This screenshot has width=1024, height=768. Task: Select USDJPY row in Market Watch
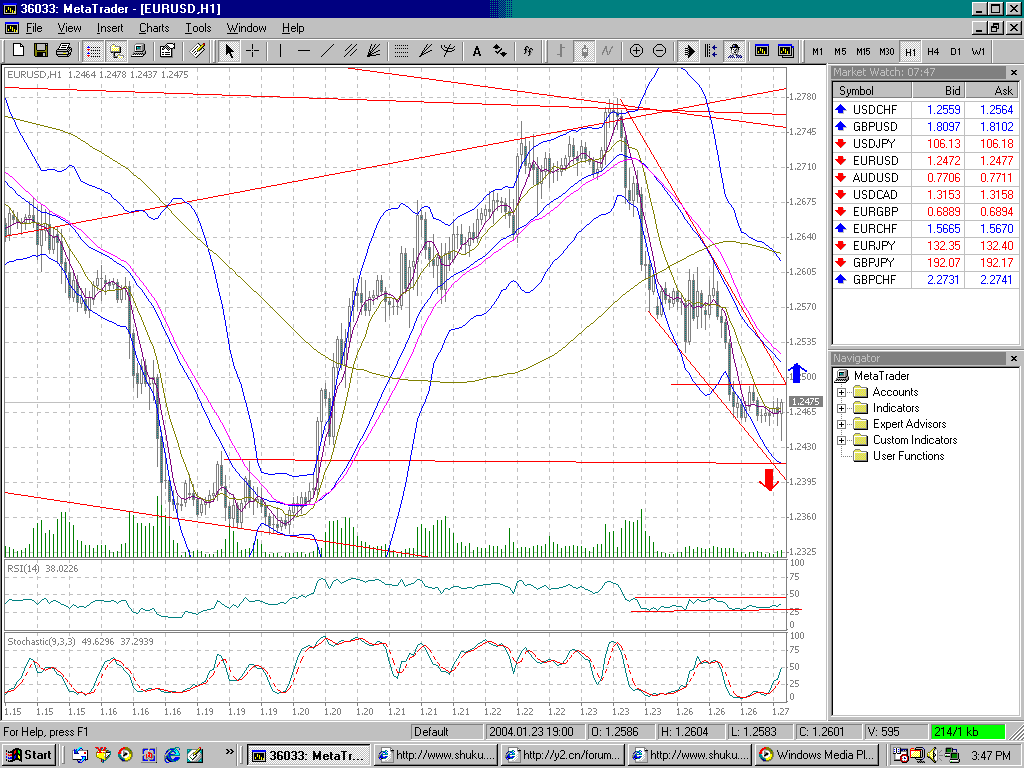tap(925, 144)
